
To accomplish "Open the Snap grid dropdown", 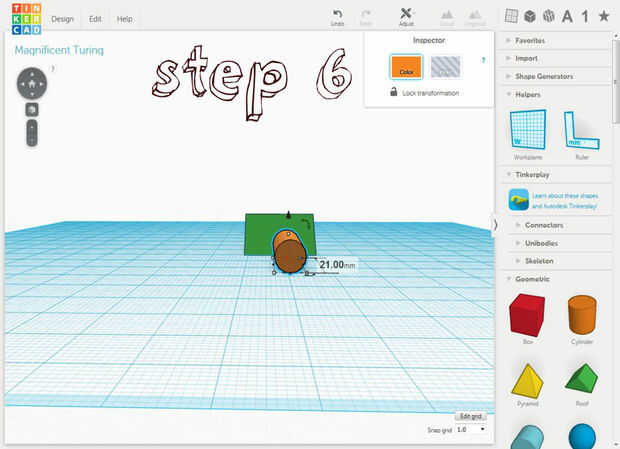I will (x=471, y=429).
